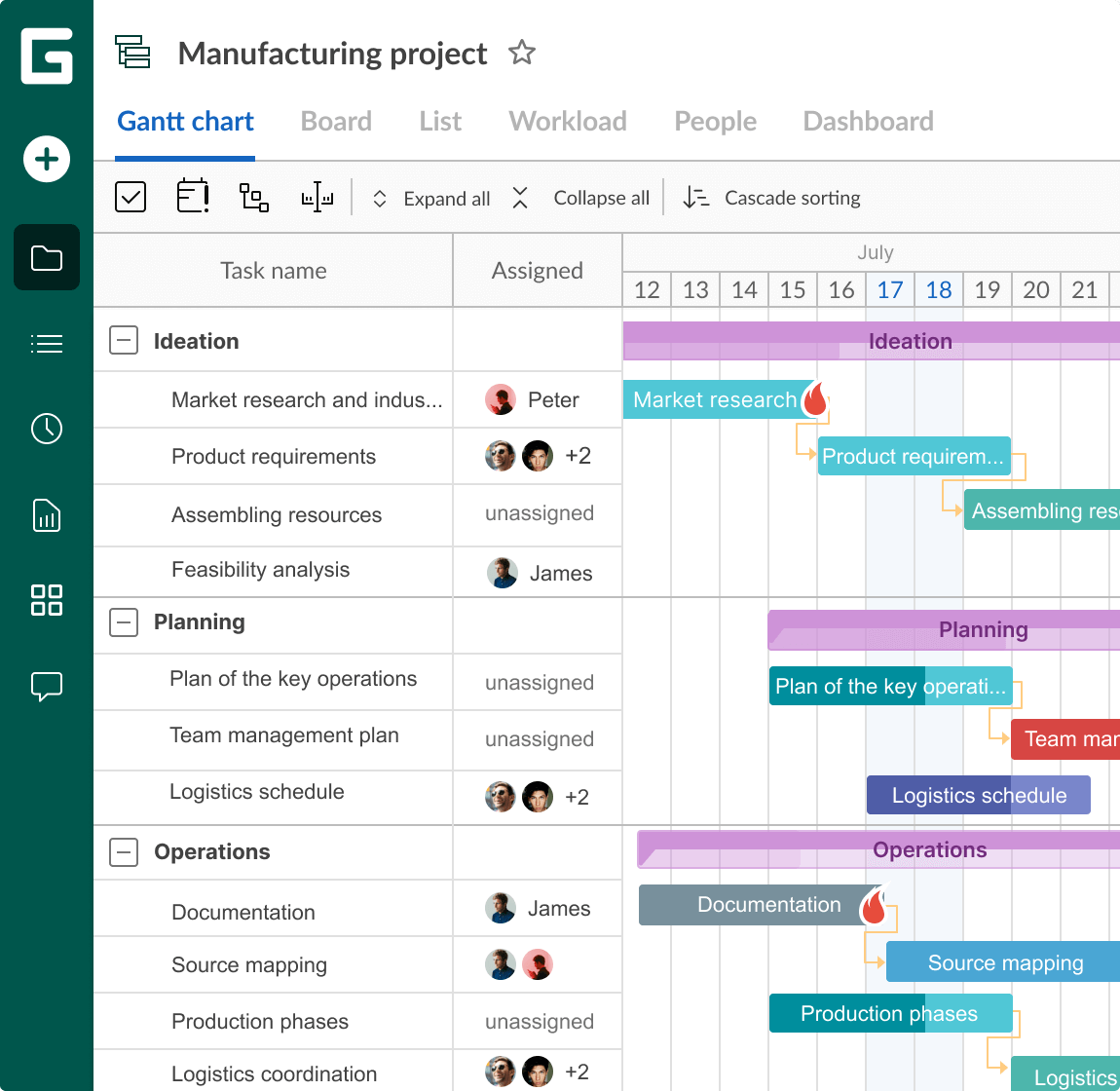The width and height of the screenshot is (1120, 1091).
Task: Collapse the Operations task group
Action: pyautogui.click(x=123, y=851)
